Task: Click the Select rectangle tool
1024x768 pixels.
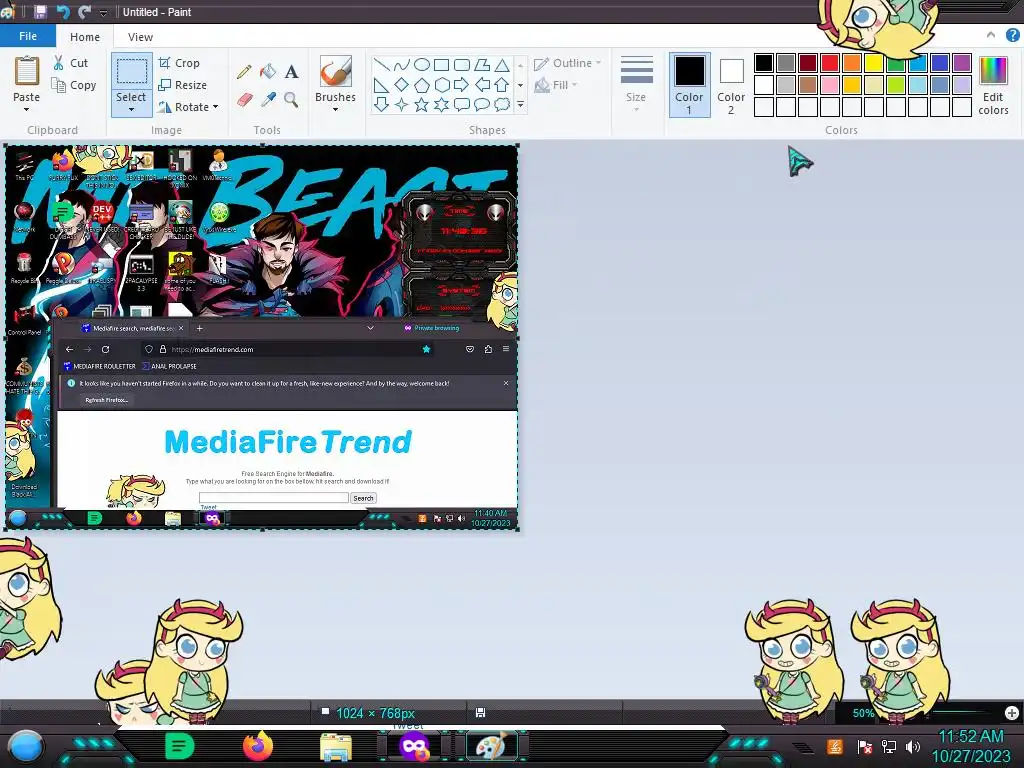Action: 131,71
